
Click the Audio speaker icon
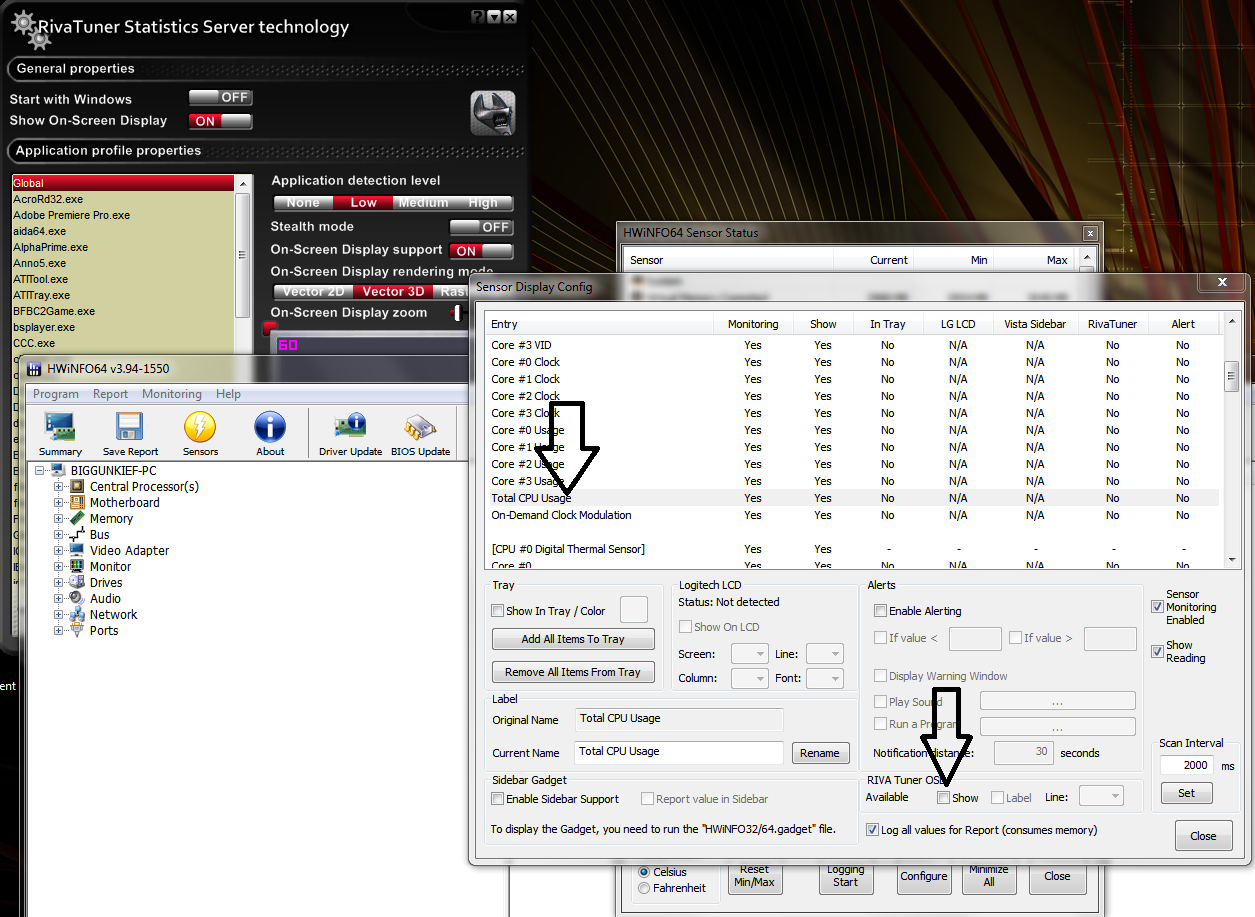[x=77, y=599]
